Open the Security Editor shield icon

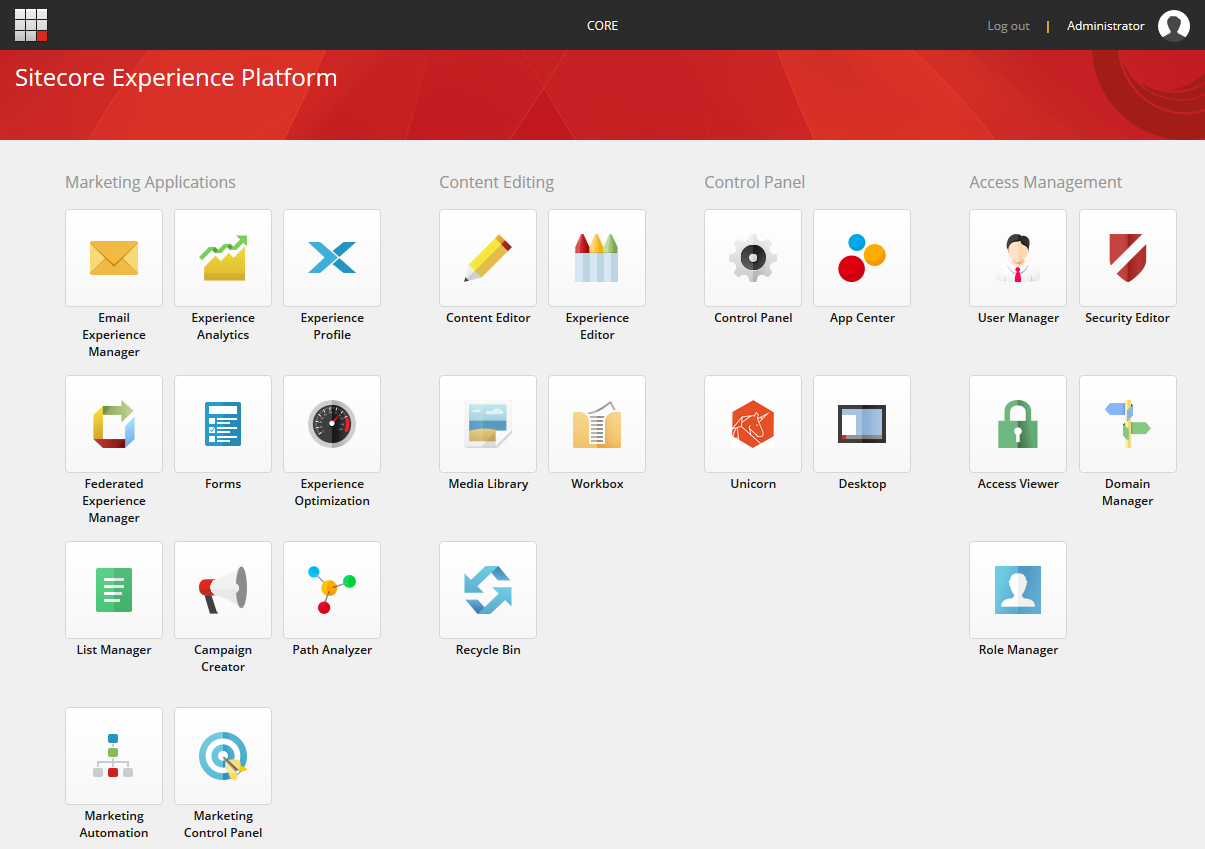click(x=1127, y=258)
